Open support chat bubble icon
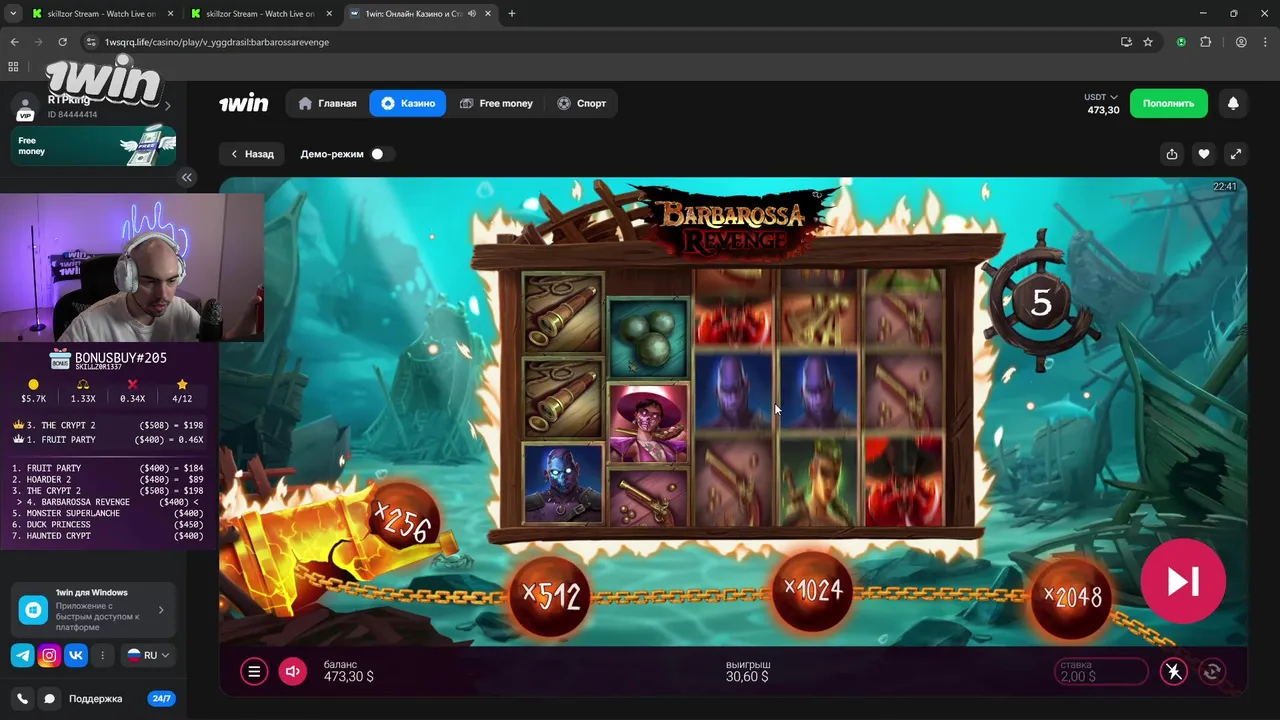1280x720 pixels. point(49,699)
